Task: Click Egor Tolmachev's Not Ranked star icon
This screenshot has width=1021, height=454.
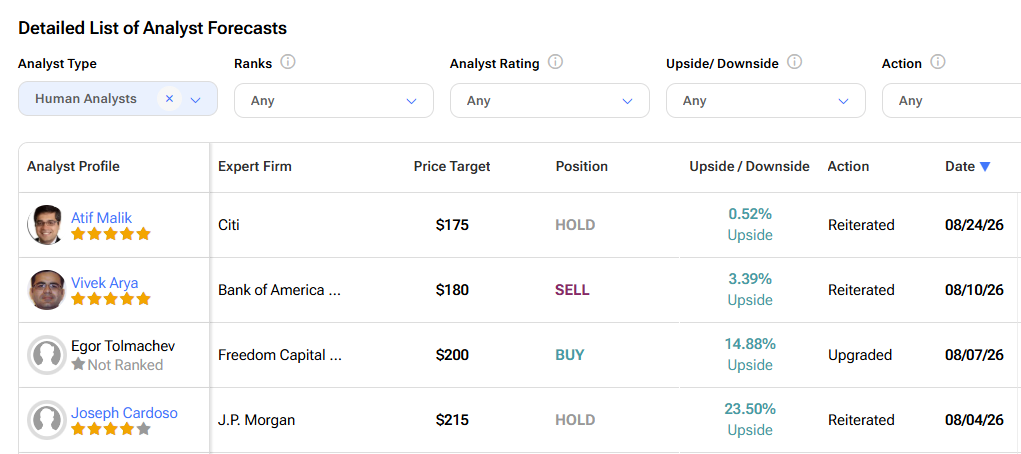Action: [x=78, y=364]
